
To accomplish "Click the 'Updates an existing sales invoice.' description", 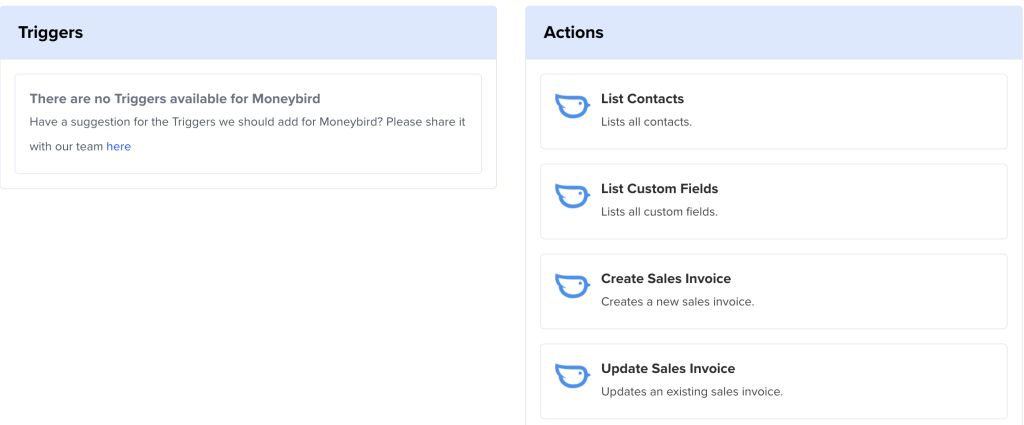I will pyautogui.click(x=691, y=392).
